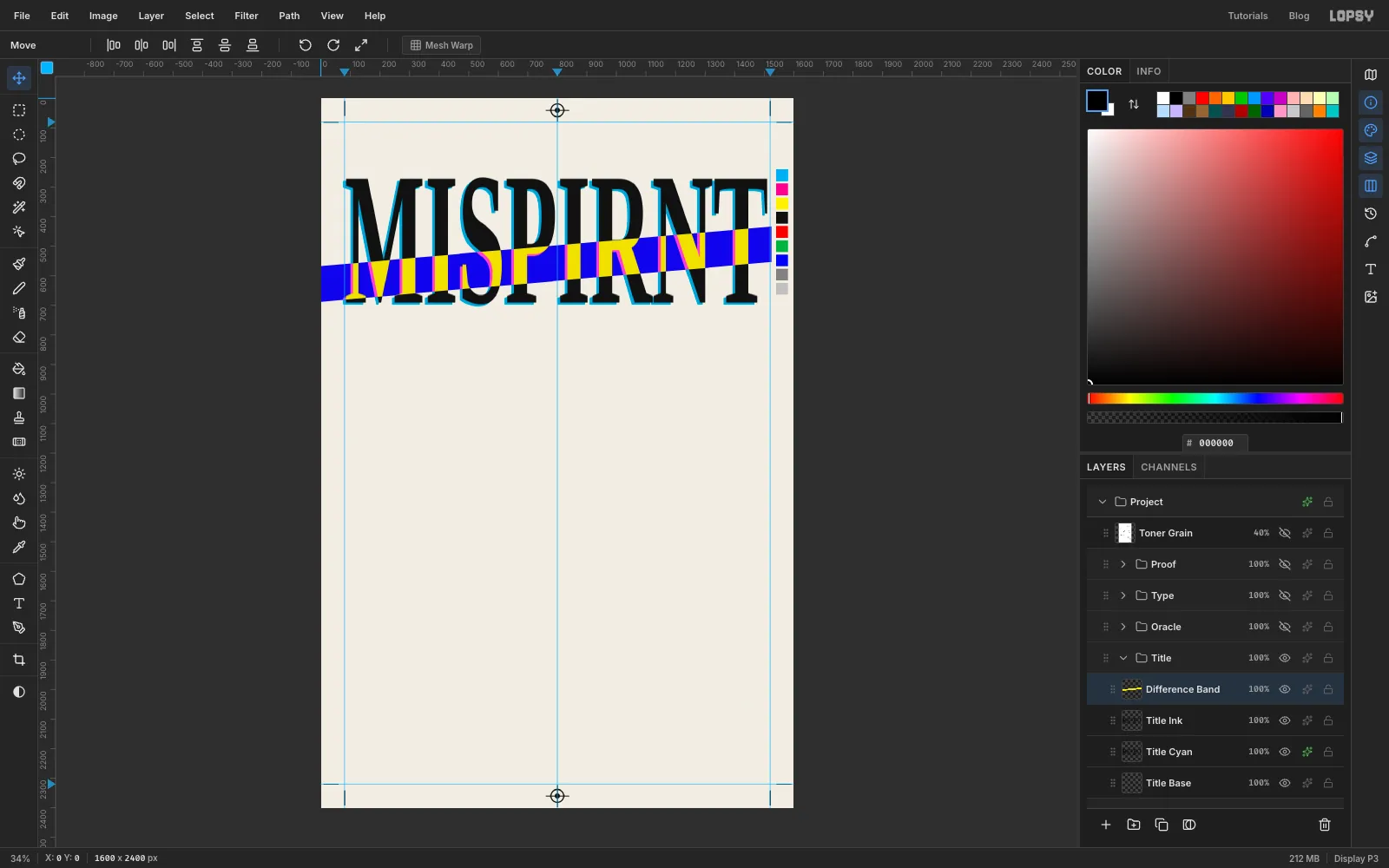
Task: Click the opacity alpha slider
Action: (1215, 418)
